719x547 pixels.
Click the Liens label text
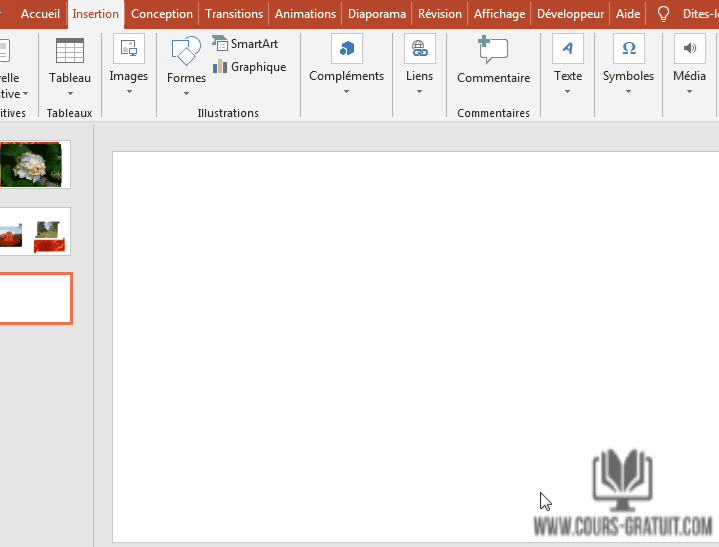[x=420, y=76]
